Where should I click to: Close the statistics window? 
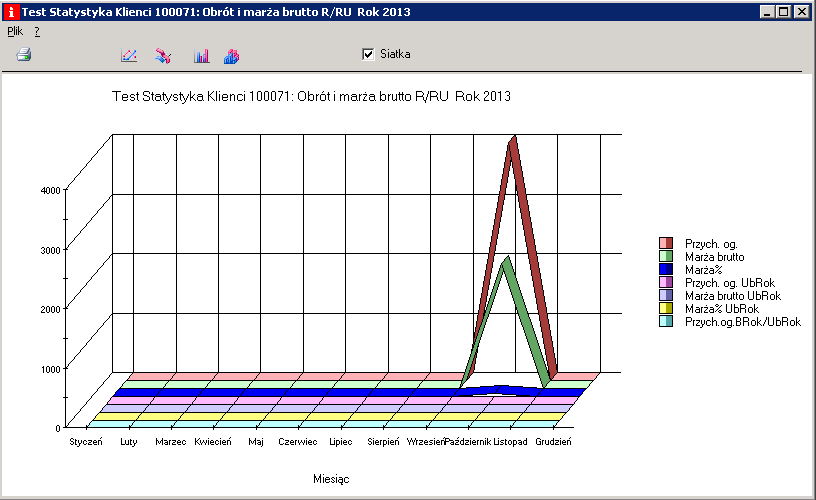[x=801, y=11]
